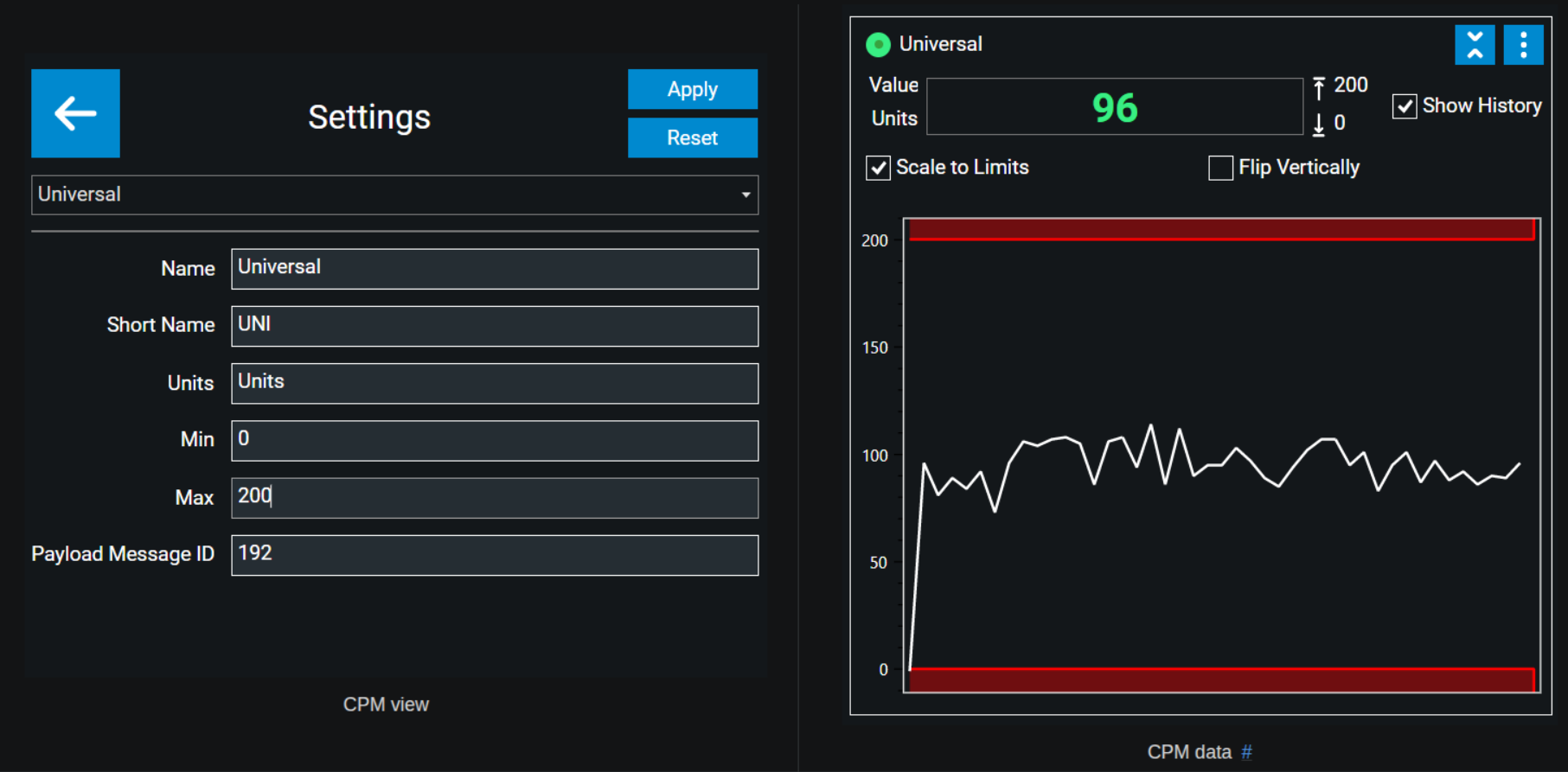Click the current value 96 display
Screen dimensions: 1568x772
point(1115,107)
